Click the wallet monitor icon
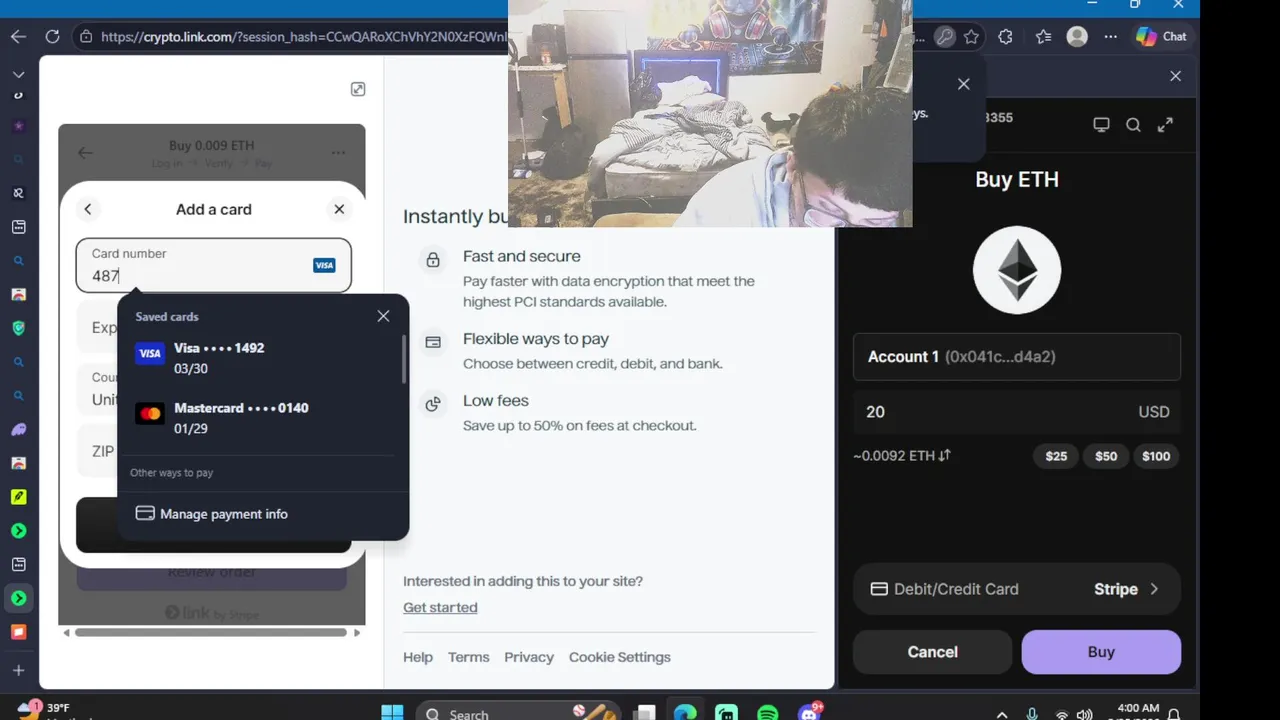The image size is (1280, 720). tap(1101, 125)
